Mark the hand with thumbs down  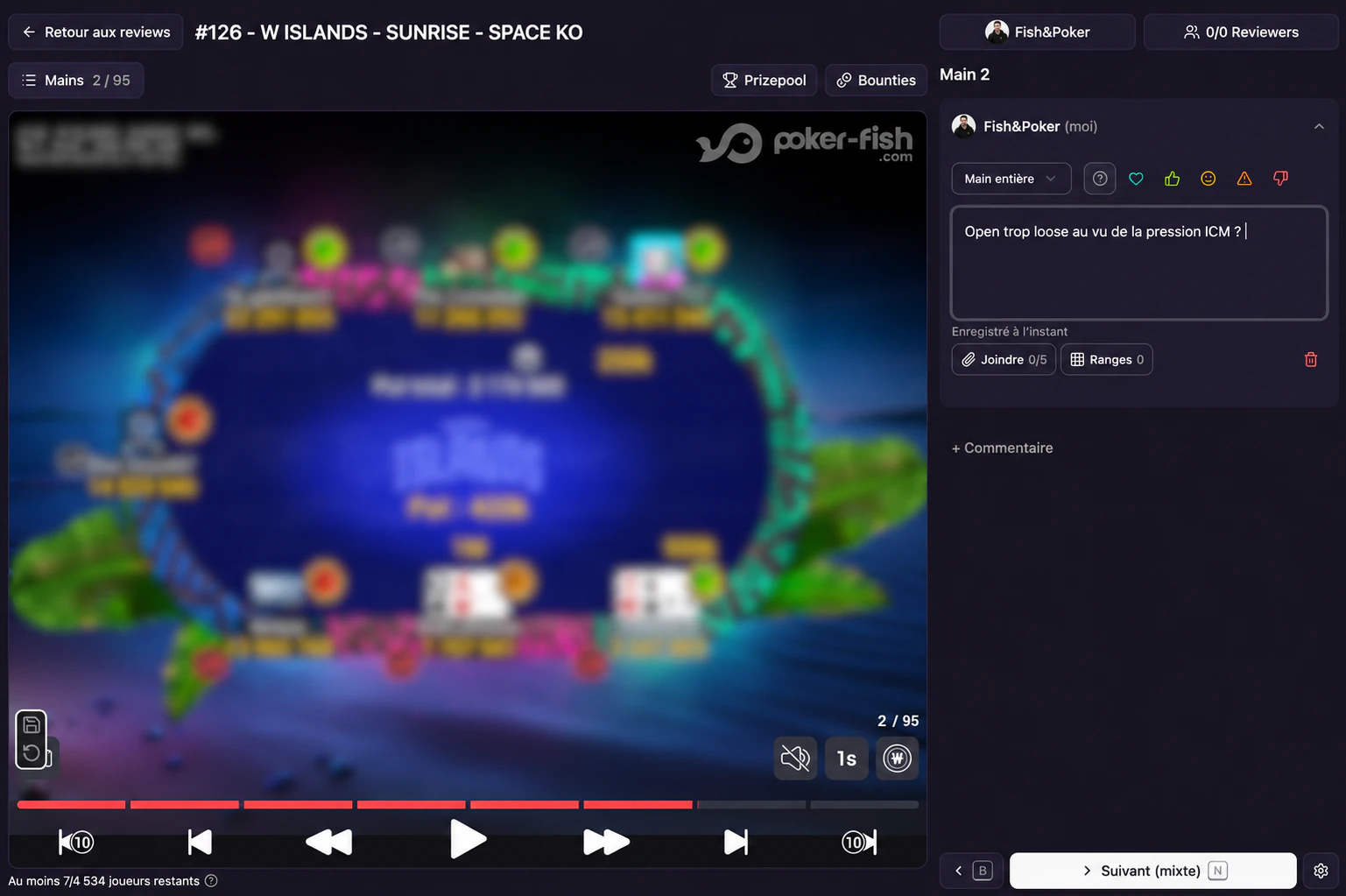point(1280,179)
